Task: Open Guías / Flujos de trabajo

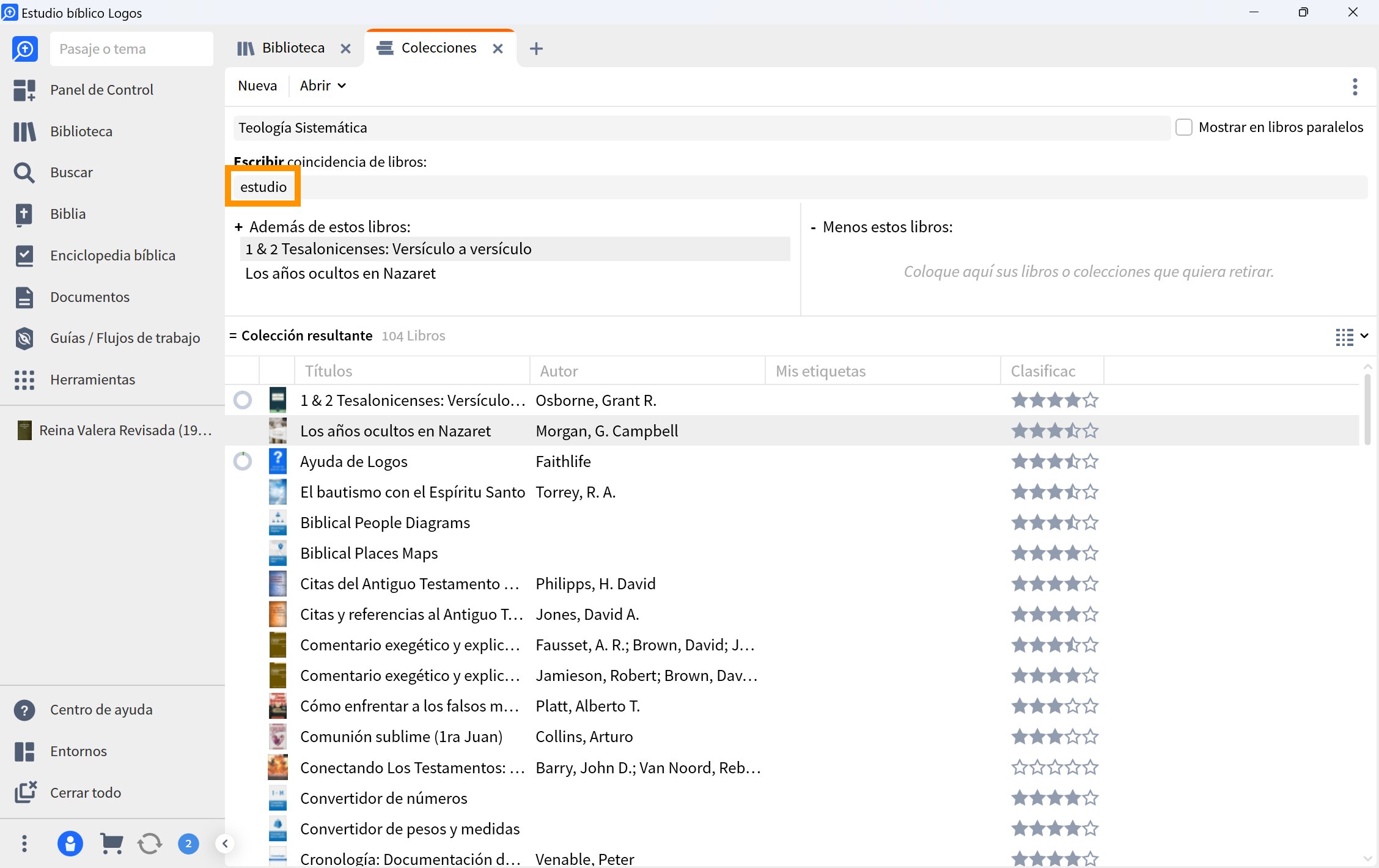Action: point(125,338)
